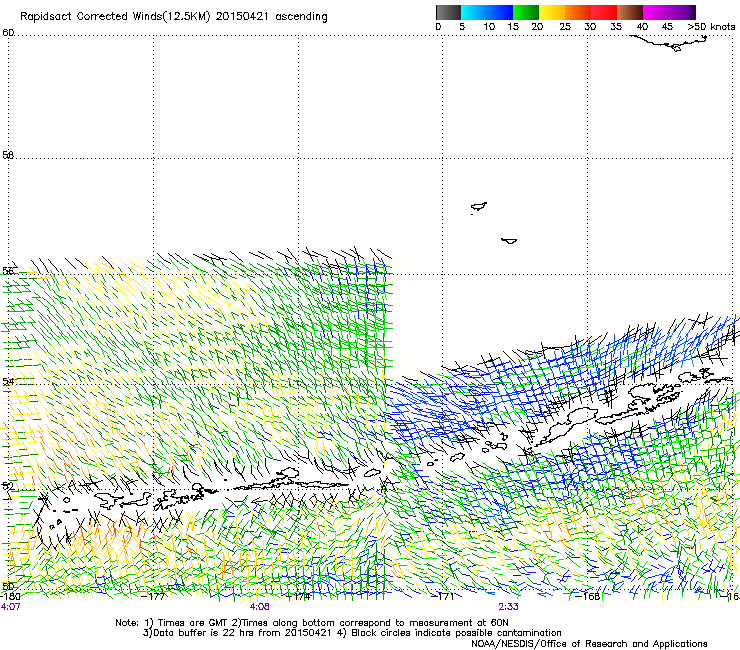Click the '54' latitude axis label
The width and height of the screenshot is (740, 650).
coord(8,381)
